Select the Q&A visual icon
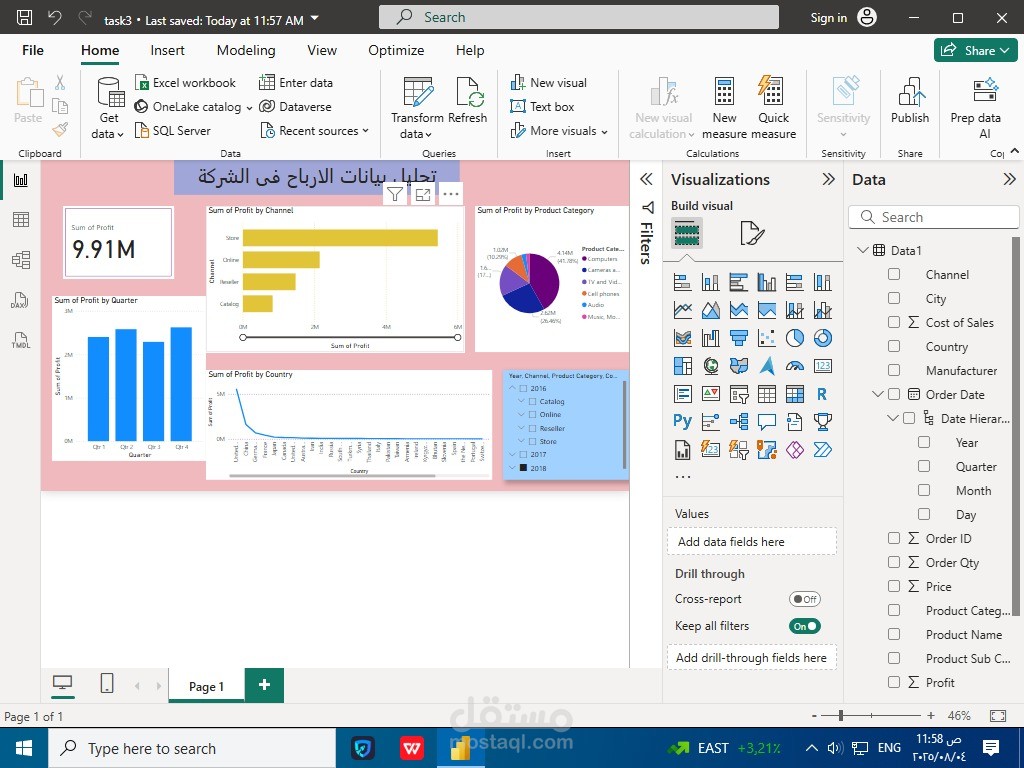 pyautogui.click(x=767, y=421)
